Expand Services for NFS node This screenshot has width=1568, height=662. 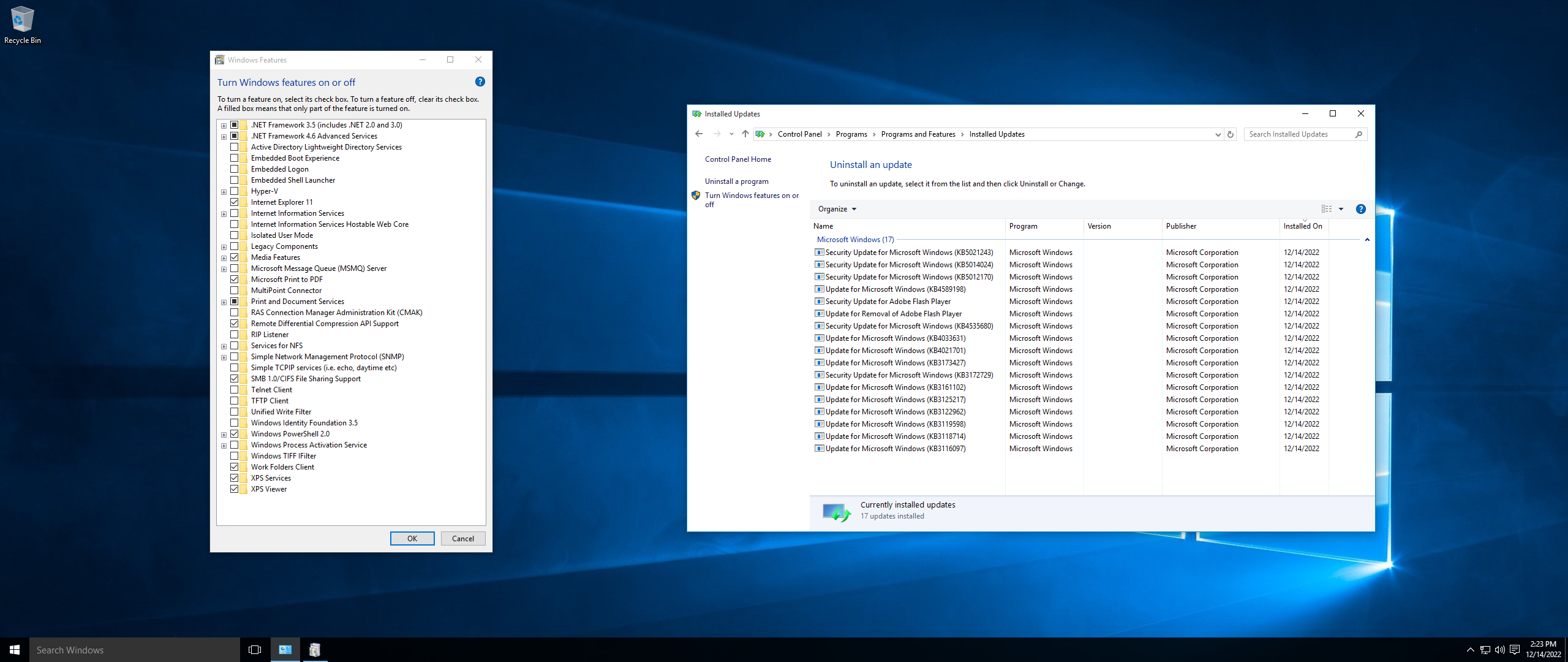(224, 346)
